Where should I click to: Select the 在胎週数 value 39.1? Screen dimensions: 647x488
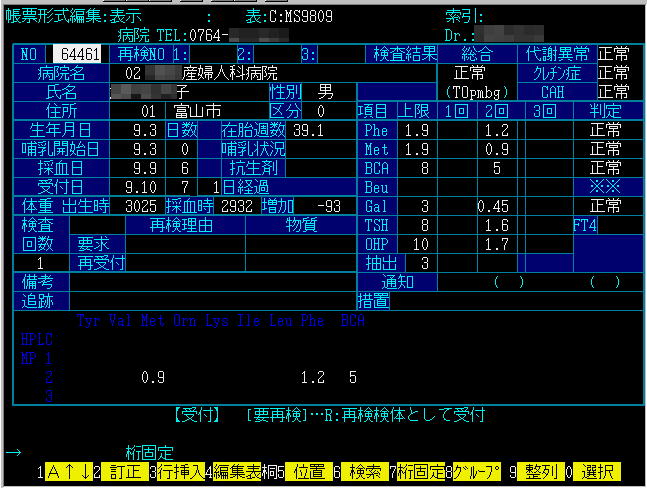click(307, 130)
